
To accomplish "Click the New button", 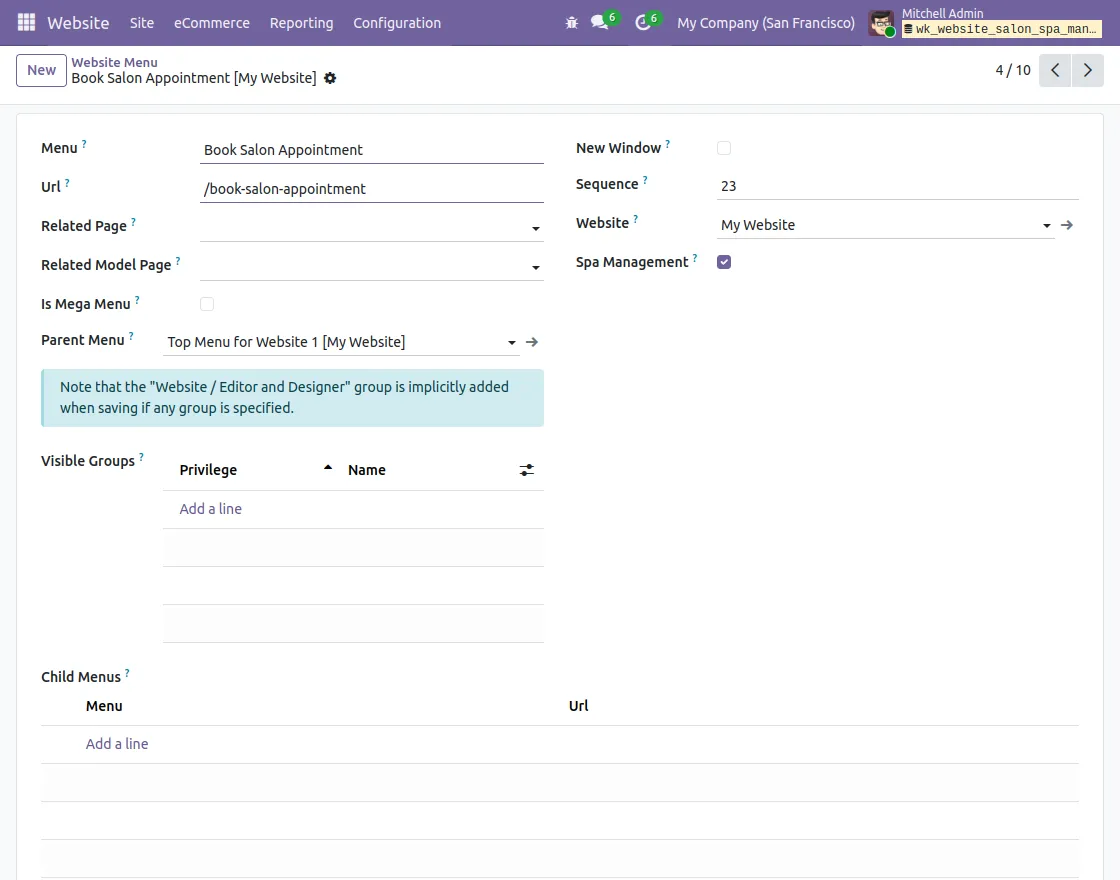I will 41,70.
